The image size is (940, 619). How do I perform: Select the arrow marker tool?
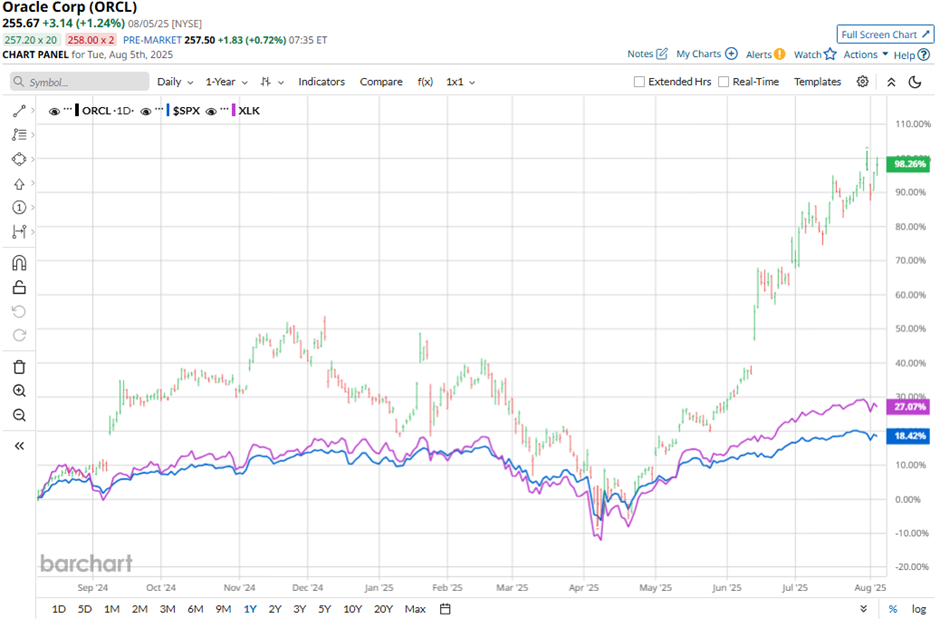tap(19, 184)
